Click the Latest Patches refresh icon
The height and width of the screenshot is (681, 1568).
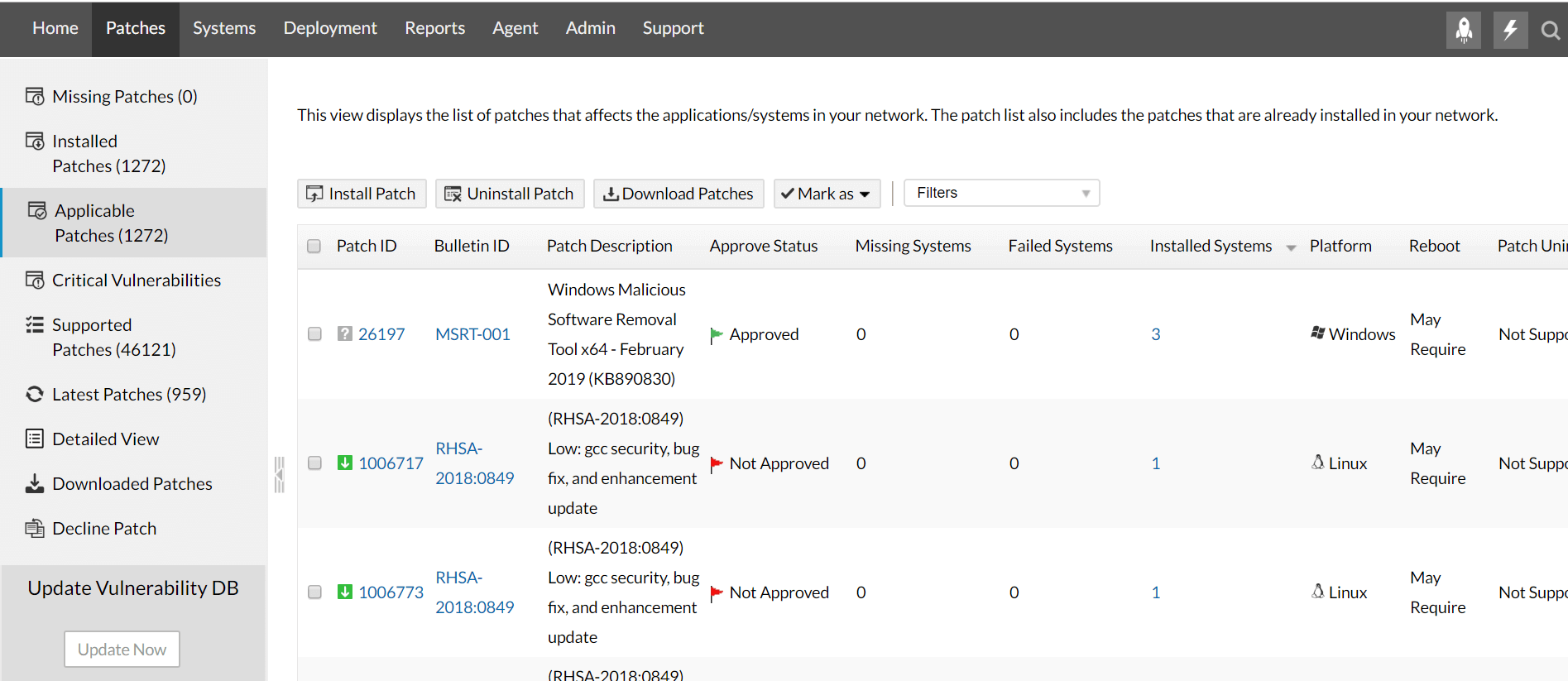[35, 395]
